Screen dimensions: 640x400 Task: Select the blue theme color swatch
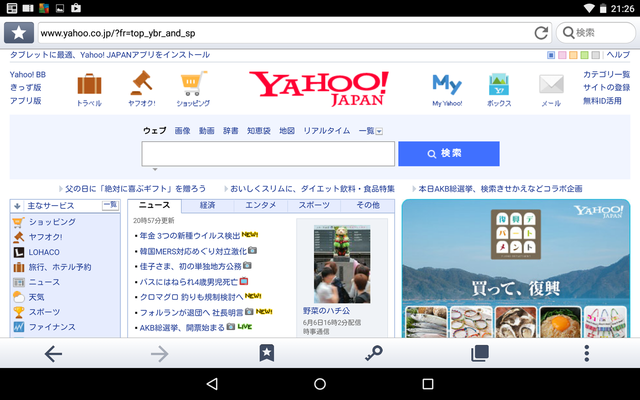pos(551,55)
